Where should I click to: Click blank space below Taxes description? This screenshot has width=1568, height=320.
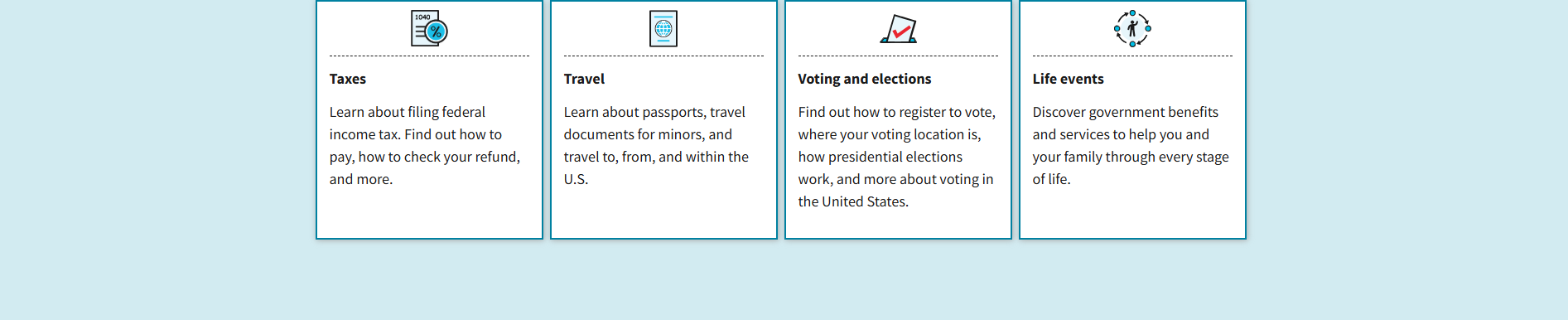pos(429,214)
